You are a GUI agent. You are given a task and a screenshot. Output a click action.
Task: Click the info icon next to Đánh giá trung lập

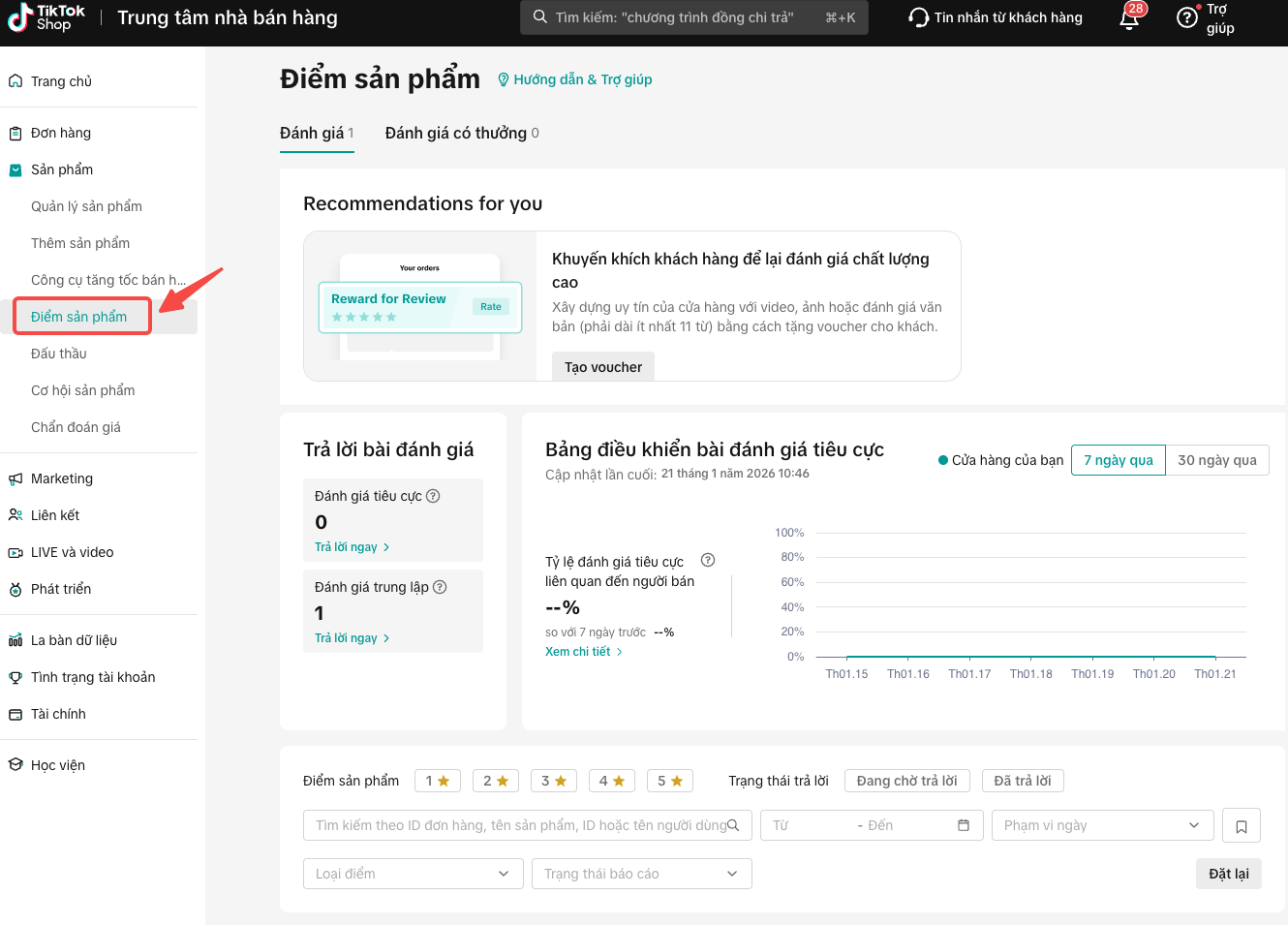coord(440,587)
